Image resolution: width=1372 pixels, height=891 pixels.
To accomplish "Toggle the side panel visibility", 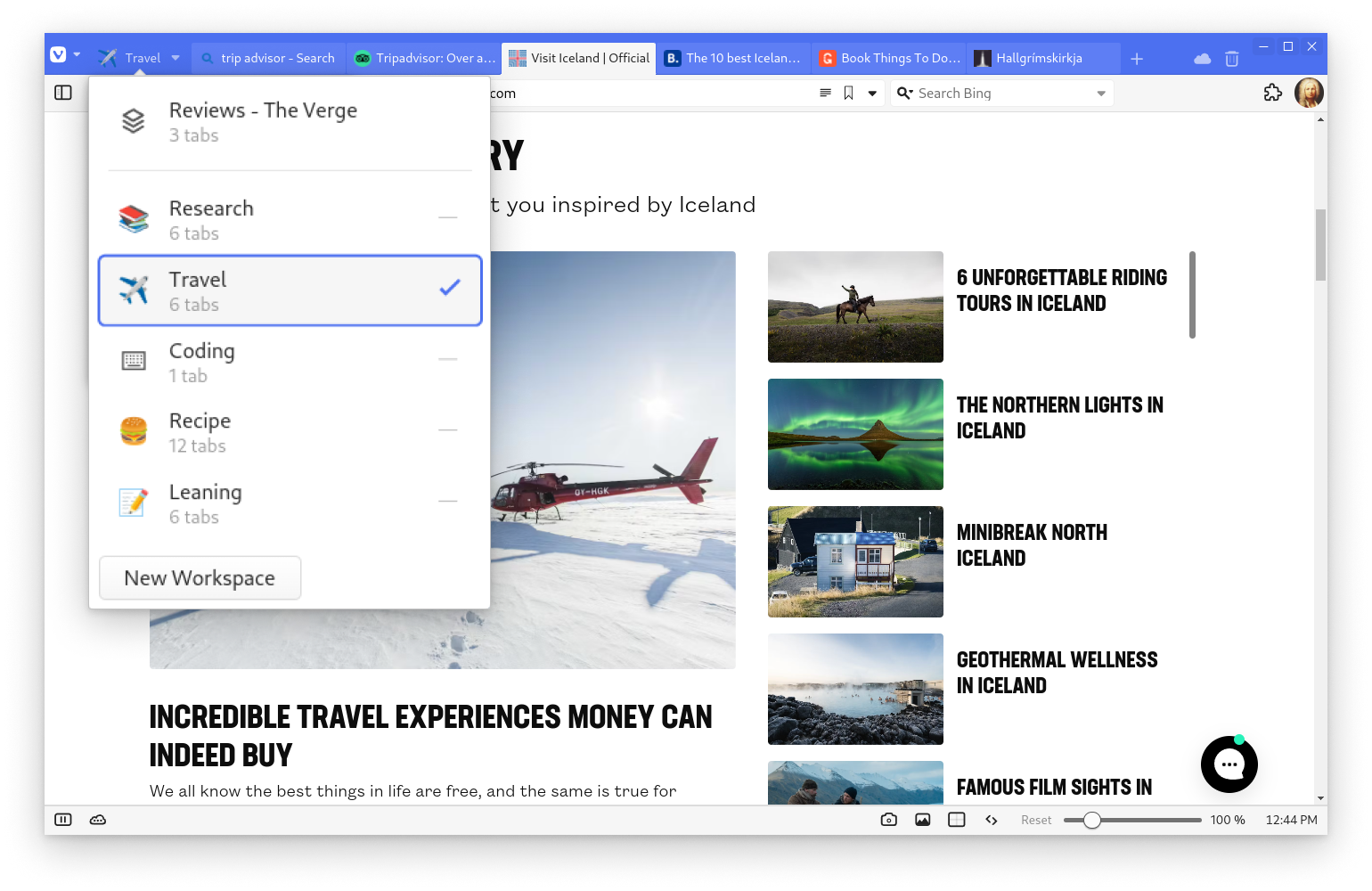I will [63, 93].
